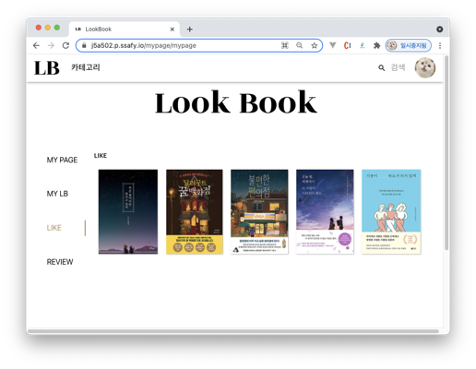476x369 pixels.
Task: Select MY PAGE in the sidebar
Action: (x=62, y=160)
